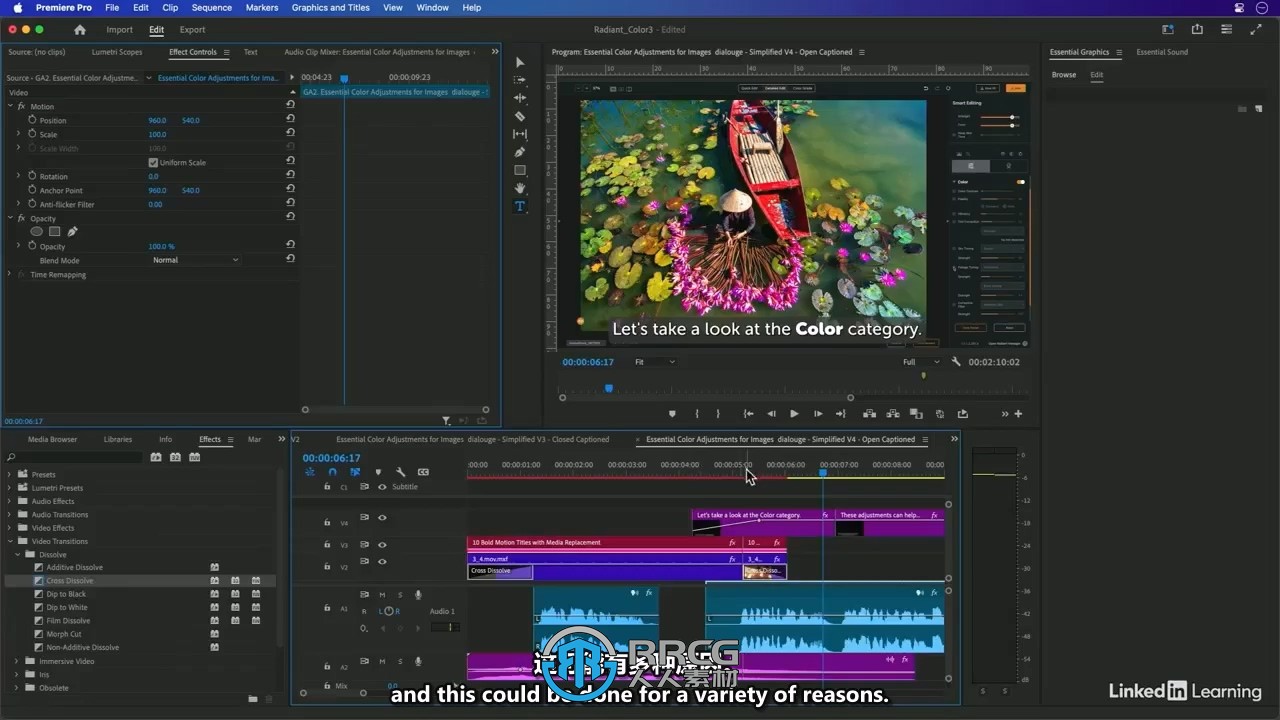Select the Slip tool
1280x720 pixels.
tap(520, 134)
